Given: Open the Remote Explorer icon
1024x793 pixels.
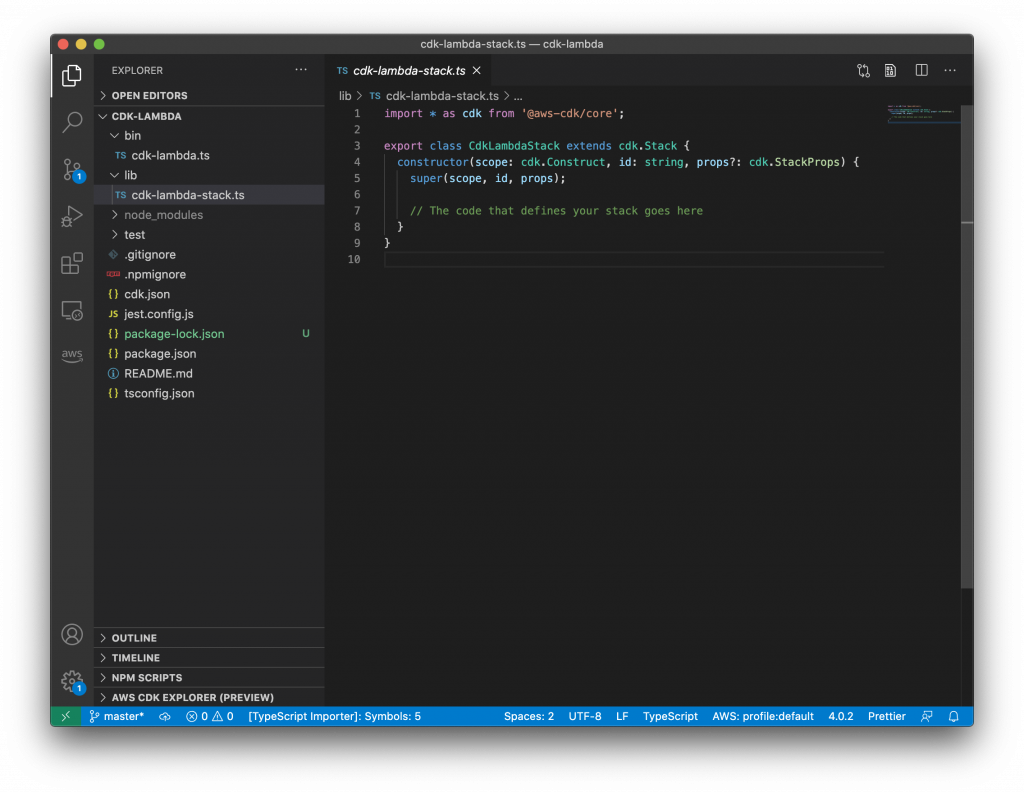Looking at the screenshot, I should tap(72, 310).
